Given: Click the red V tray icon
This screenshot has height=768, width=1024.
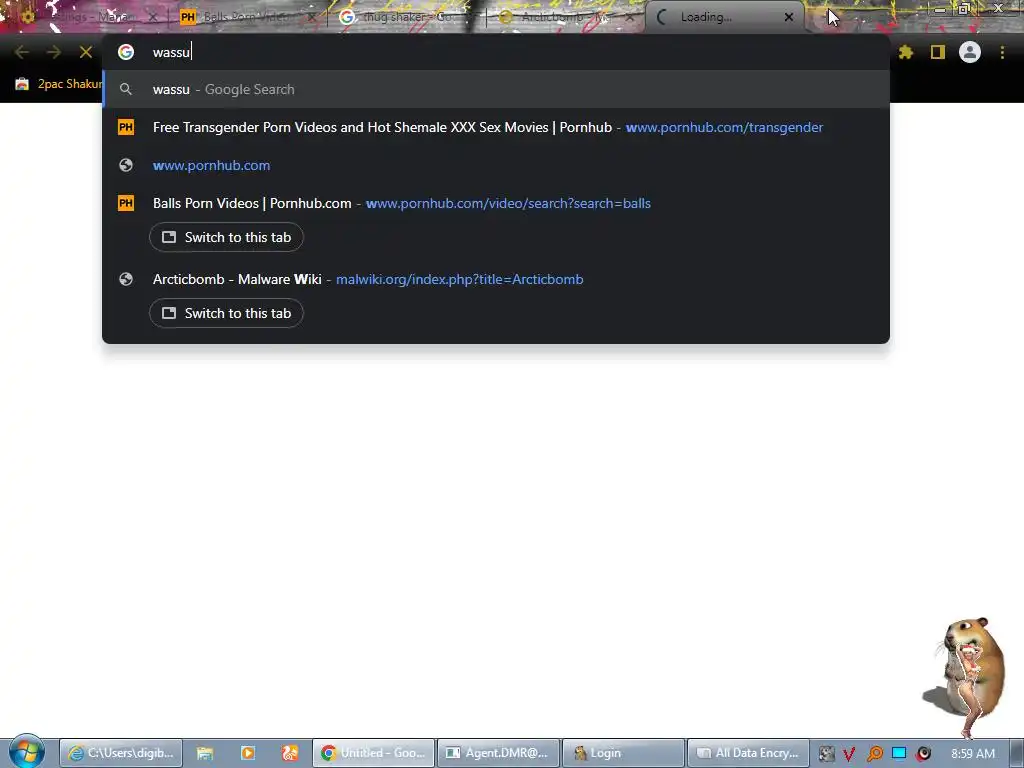Looking at the screenshot, I should click(x=850, y=754).
